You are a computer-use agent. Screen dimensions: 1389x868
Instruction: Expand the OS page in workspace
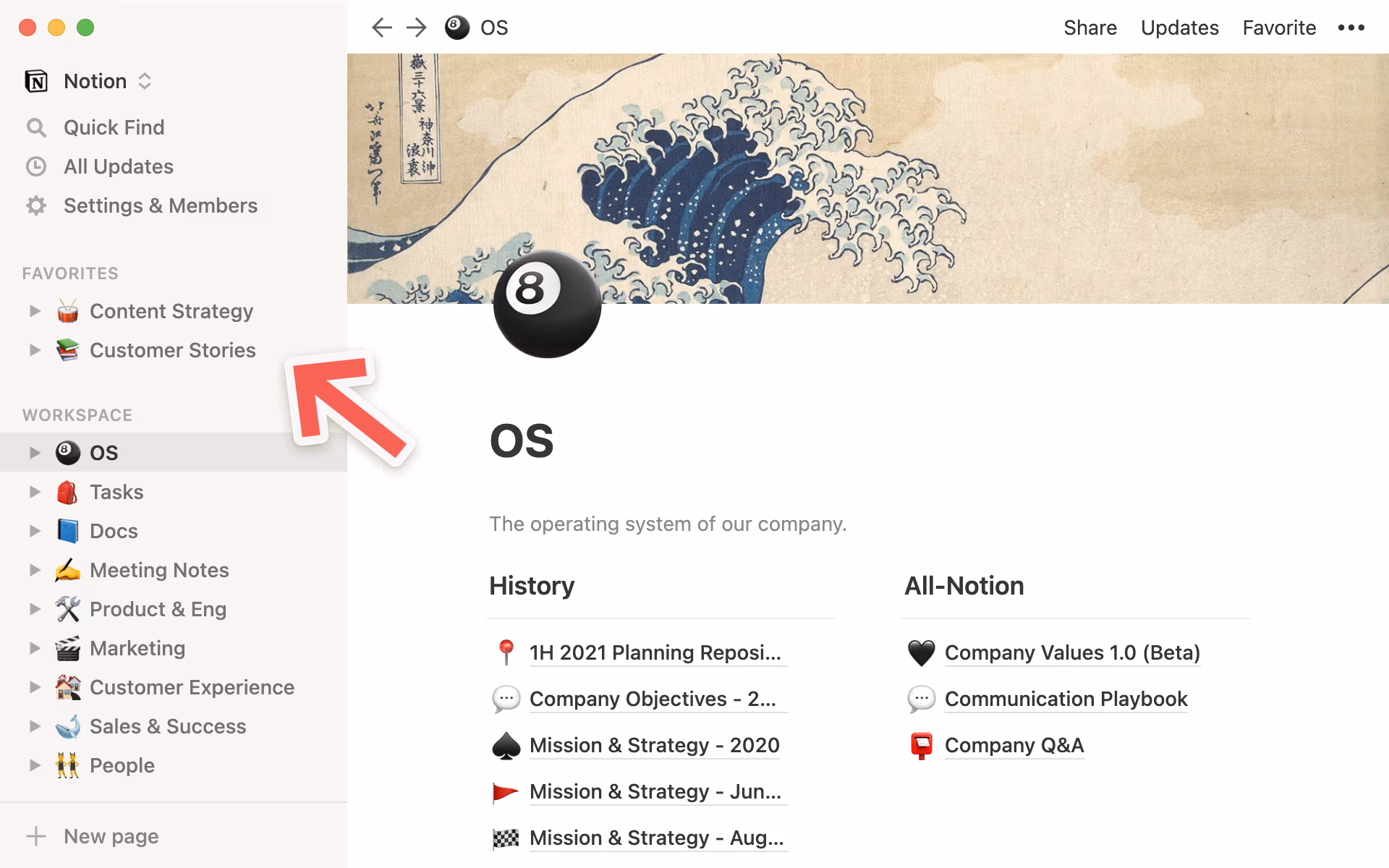[35, 452]
